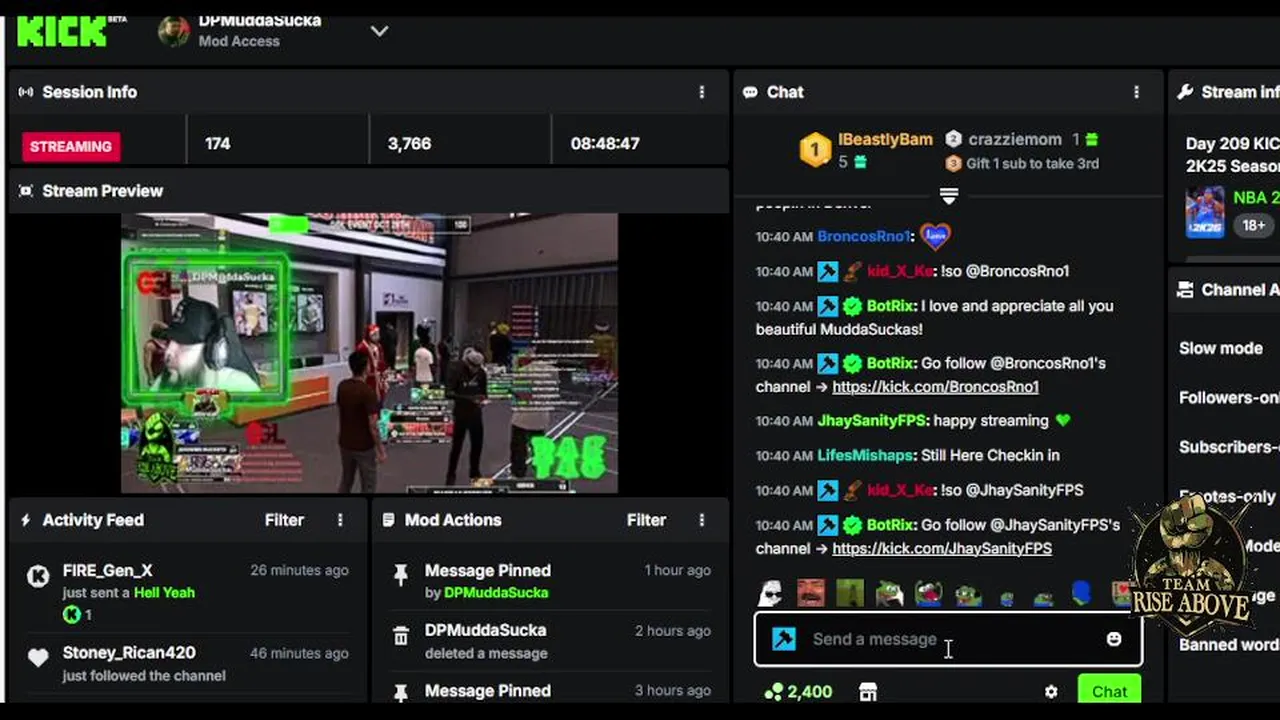Open the emoji picker smiley
Viewport: 1280px width, 720px height.
point(1114,639)
